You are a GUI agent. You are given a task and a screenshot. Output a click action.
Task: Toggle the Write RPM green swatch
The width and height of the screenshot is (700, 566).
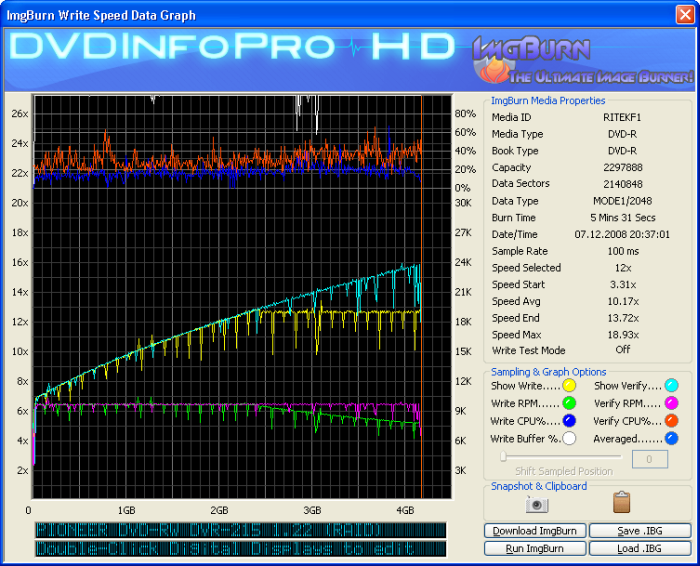[569, 403]
